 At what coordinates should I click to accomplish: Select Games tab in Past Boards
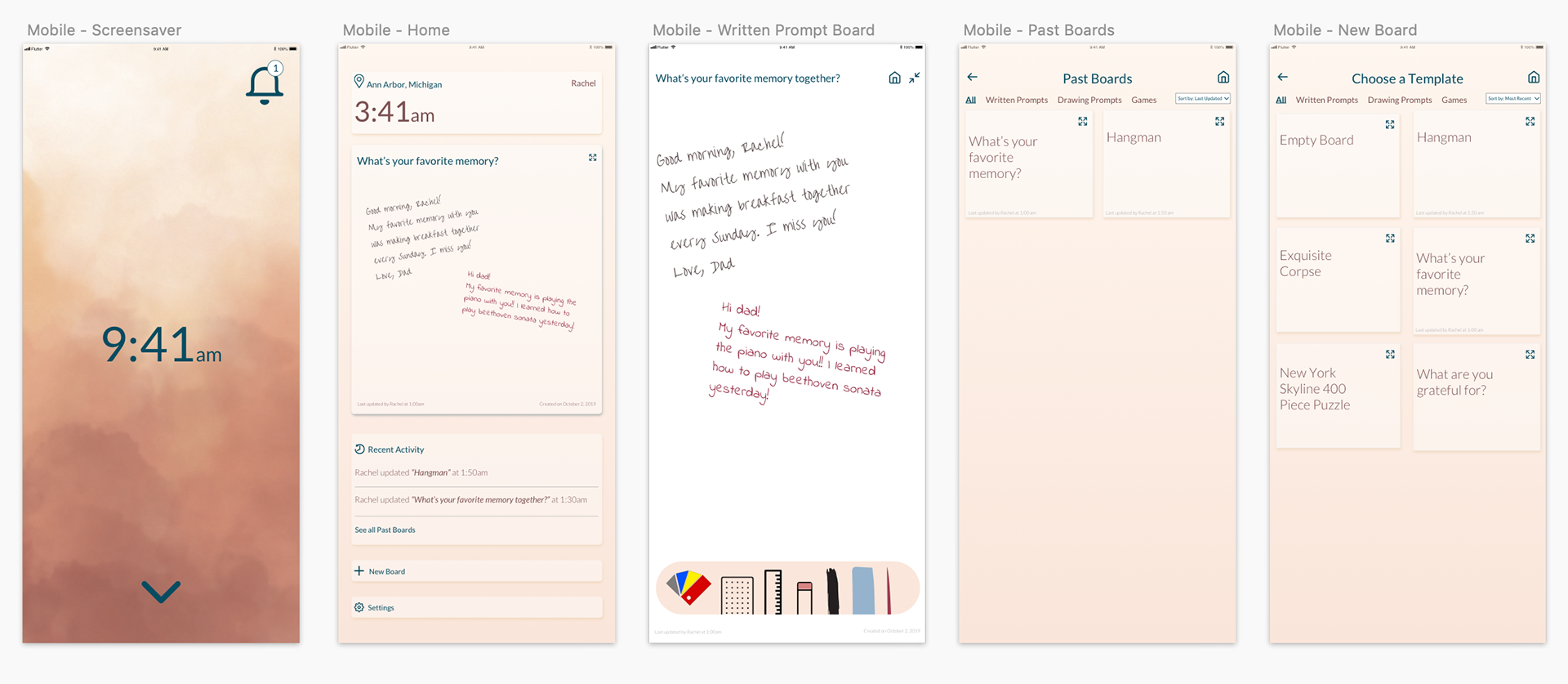(x=1144, y=100)
